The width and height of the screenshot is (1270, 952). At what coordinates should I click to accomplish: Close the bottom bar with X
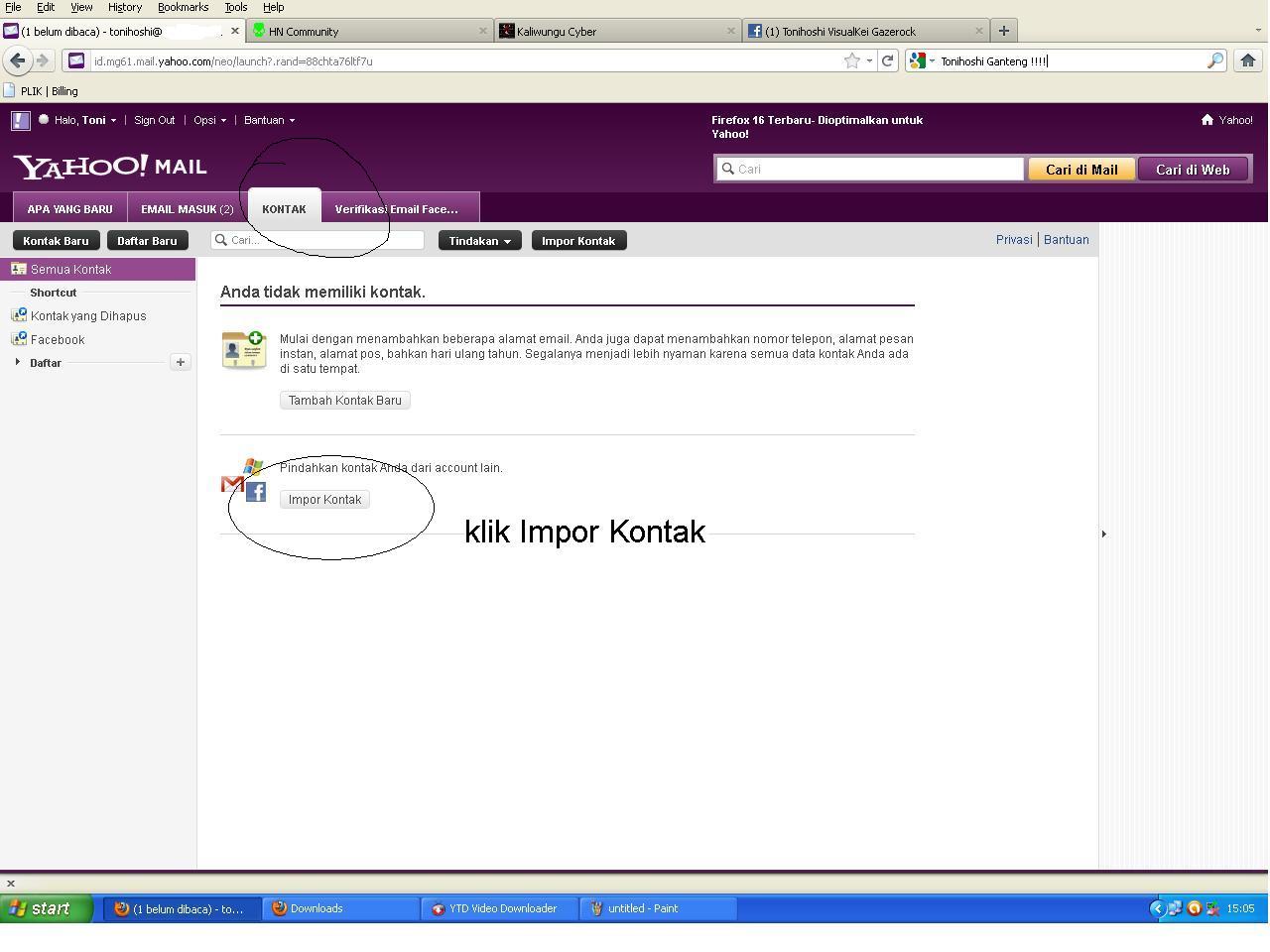tap(11, 884)
